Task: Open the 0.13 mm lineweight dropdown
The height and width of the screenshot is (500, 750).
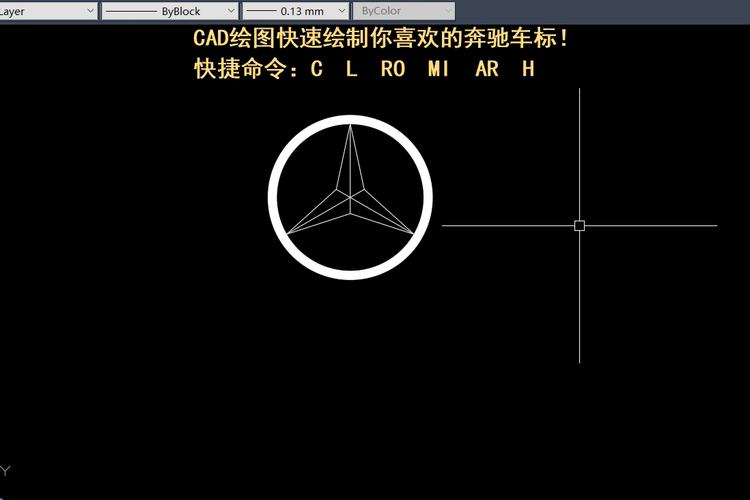Action: point(295,11)
